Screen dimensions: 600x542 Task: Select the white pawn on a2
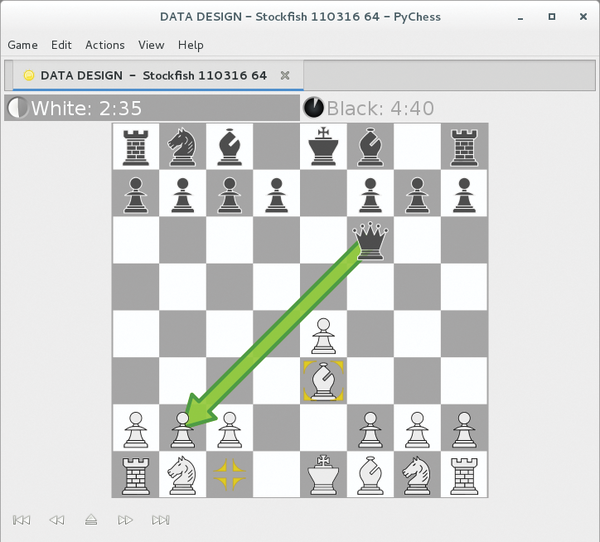click(136, 428)
